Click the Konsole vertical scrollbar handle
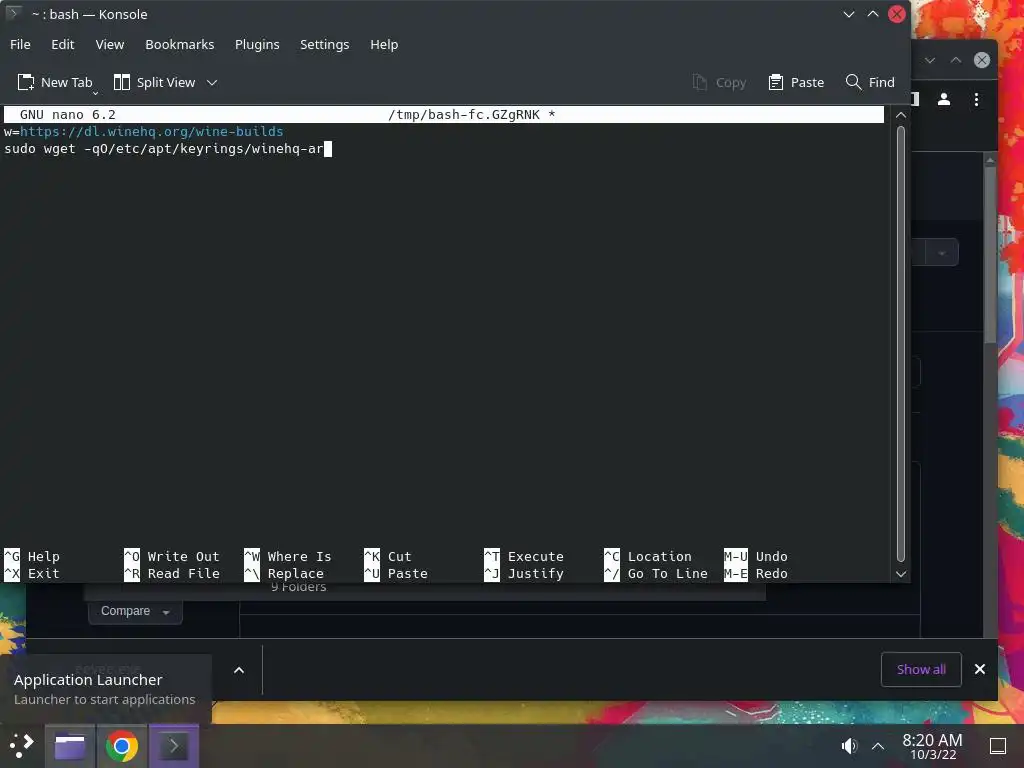 tap(901, 344)
